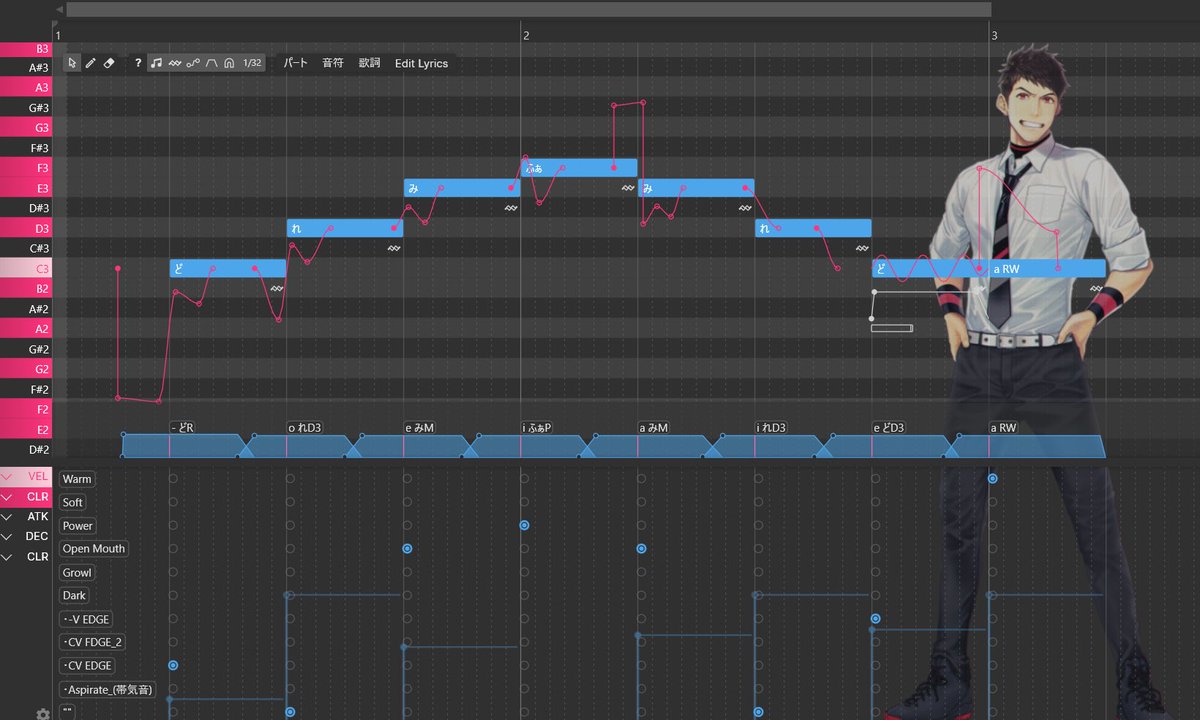
Task: Click the left scroll arrow above ruler
Action: 59,9
